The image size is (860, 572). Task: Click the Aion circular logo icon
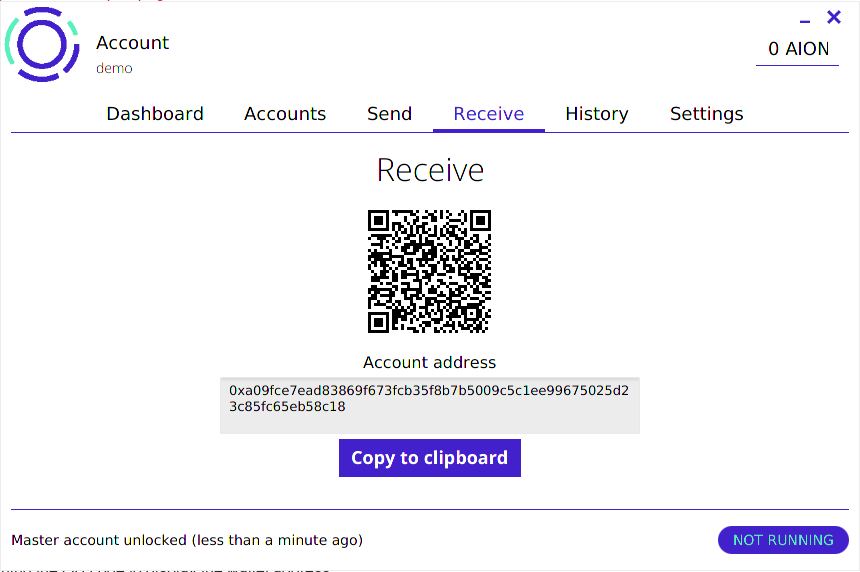[x=42, y=44]
